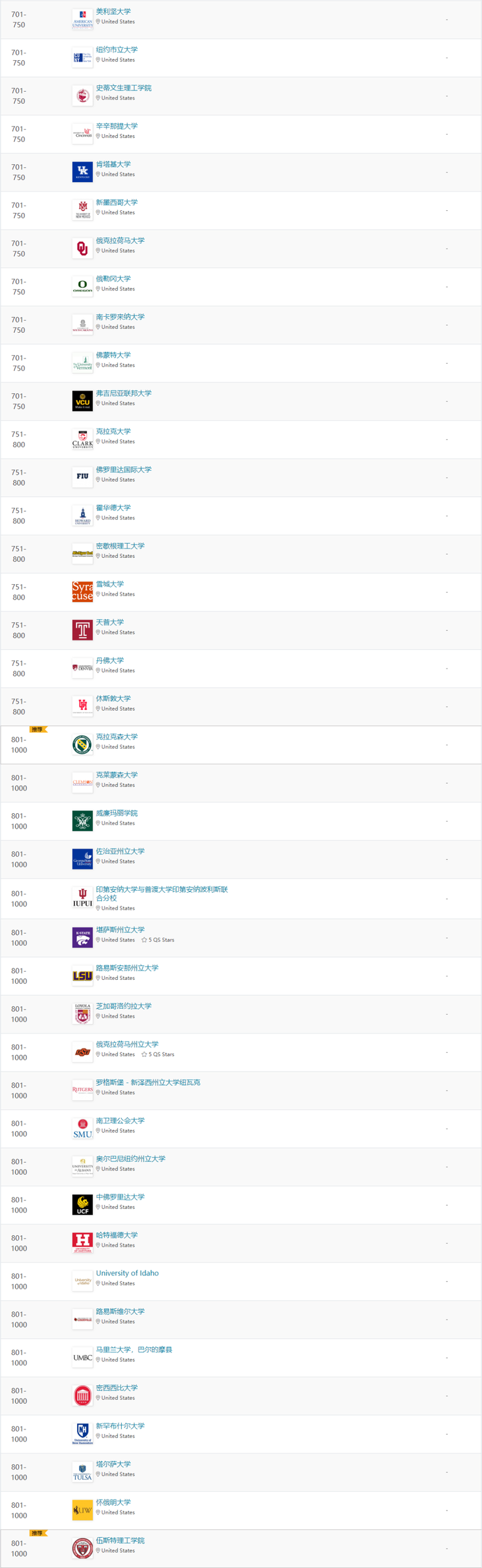The height and width of the screenshot is (1568, 482).
Task: Click the 5 QS Stars badge for 堪萨斯州立大学
Action: pyautogui.click(x=158, y=940)
